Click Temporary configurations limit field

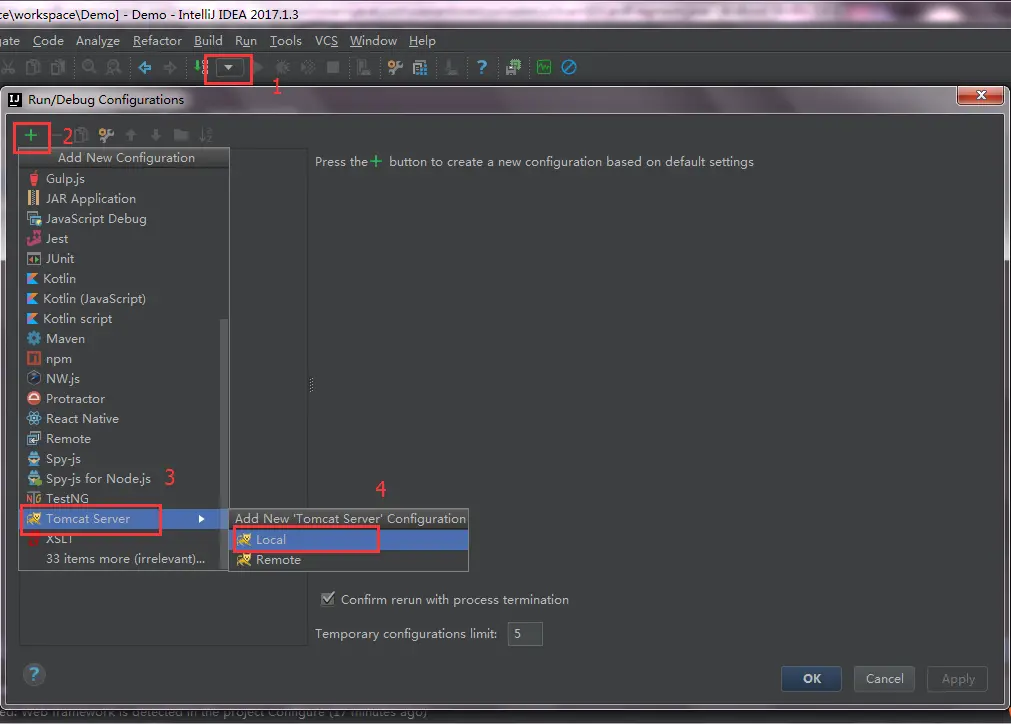pos(525,634)
